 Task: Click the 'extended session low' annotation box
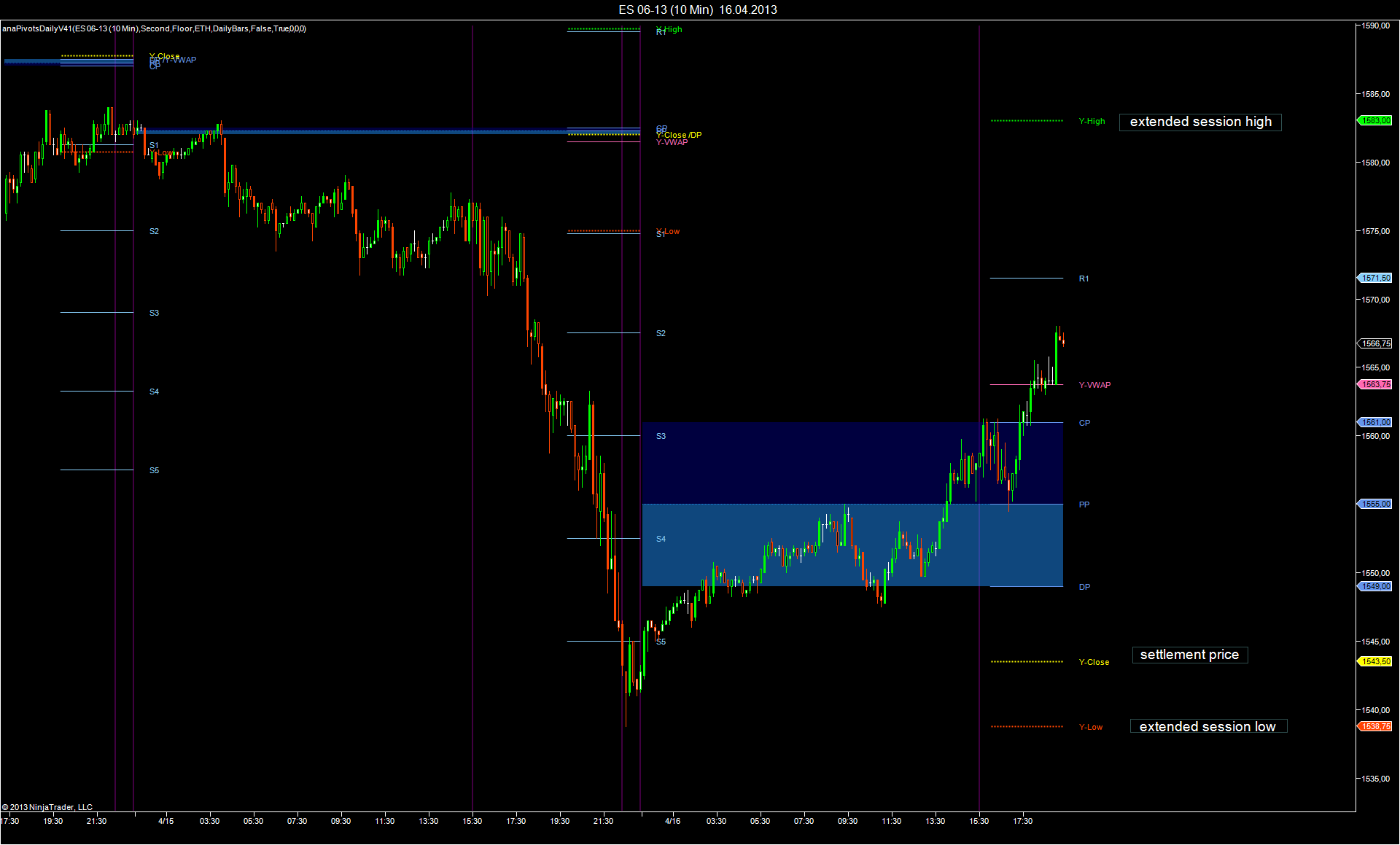pyautogui.click(x=1207, y=726)
